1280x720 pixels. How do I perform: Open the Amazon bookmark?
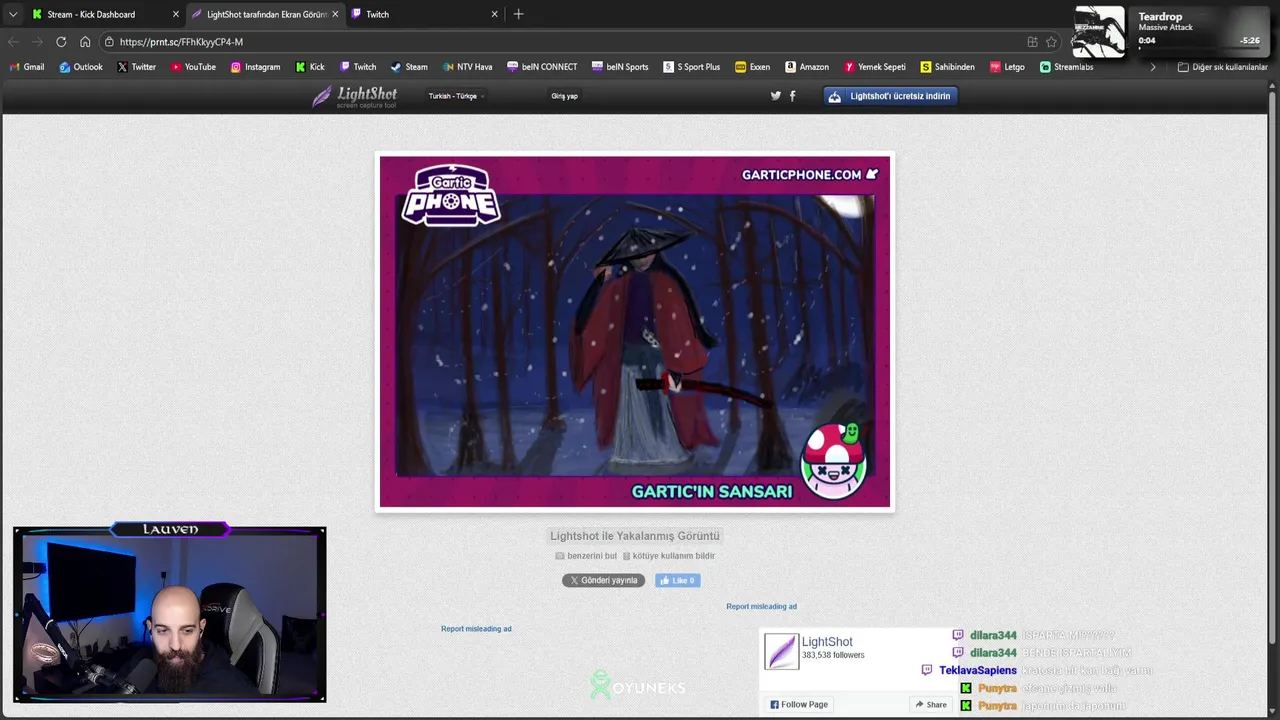click(x=807, y=67)
